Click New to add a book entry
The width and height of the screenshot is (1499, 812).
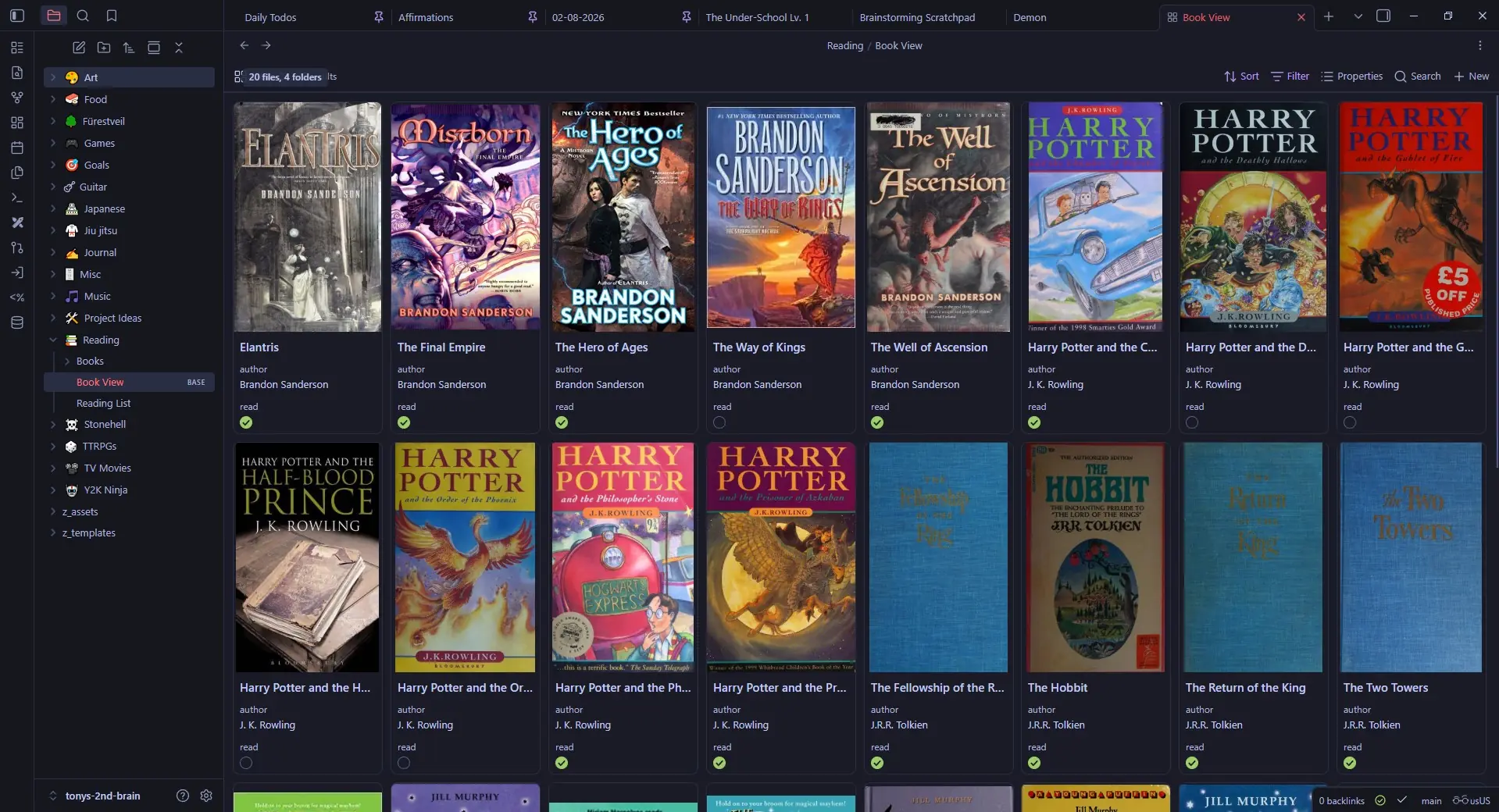click(1471, 76)
